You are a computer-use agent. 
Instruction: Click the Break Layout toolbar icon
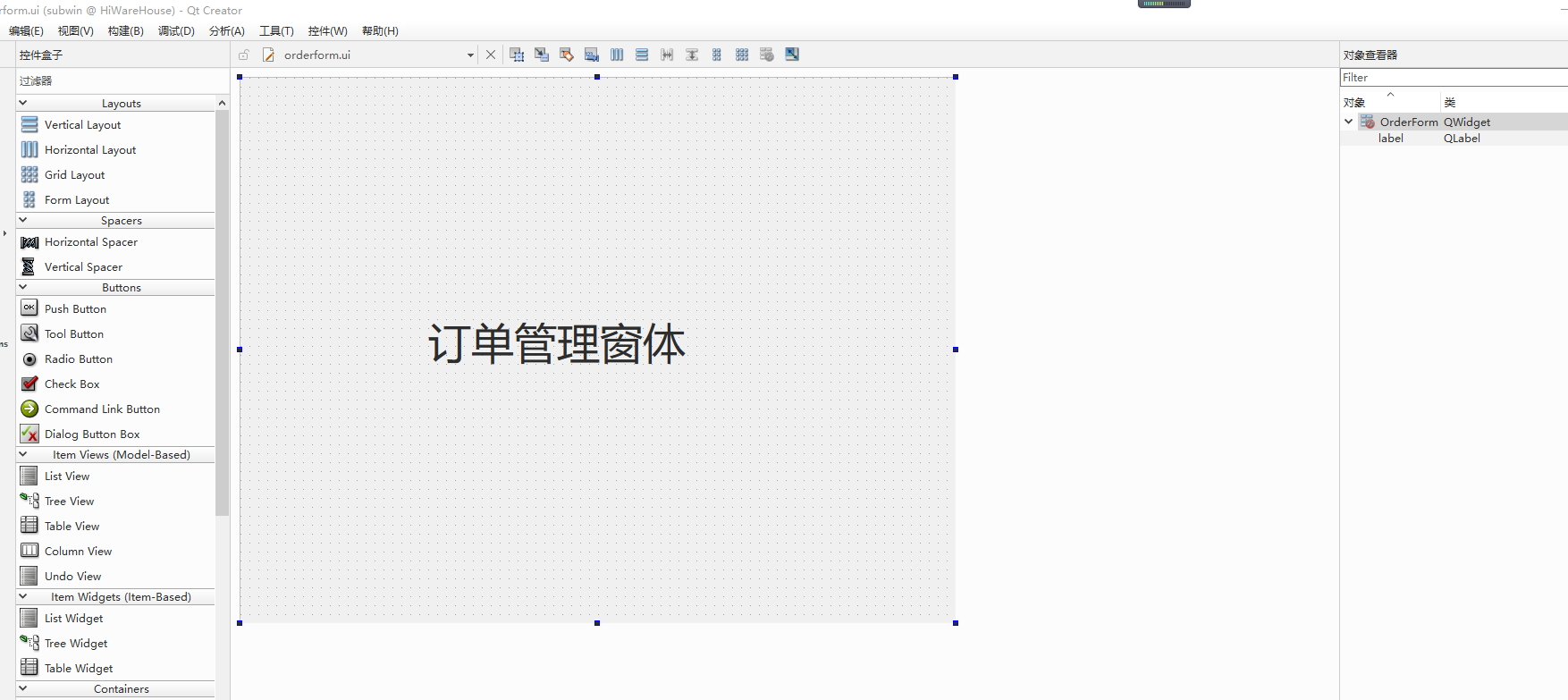[x=767, y=55]
